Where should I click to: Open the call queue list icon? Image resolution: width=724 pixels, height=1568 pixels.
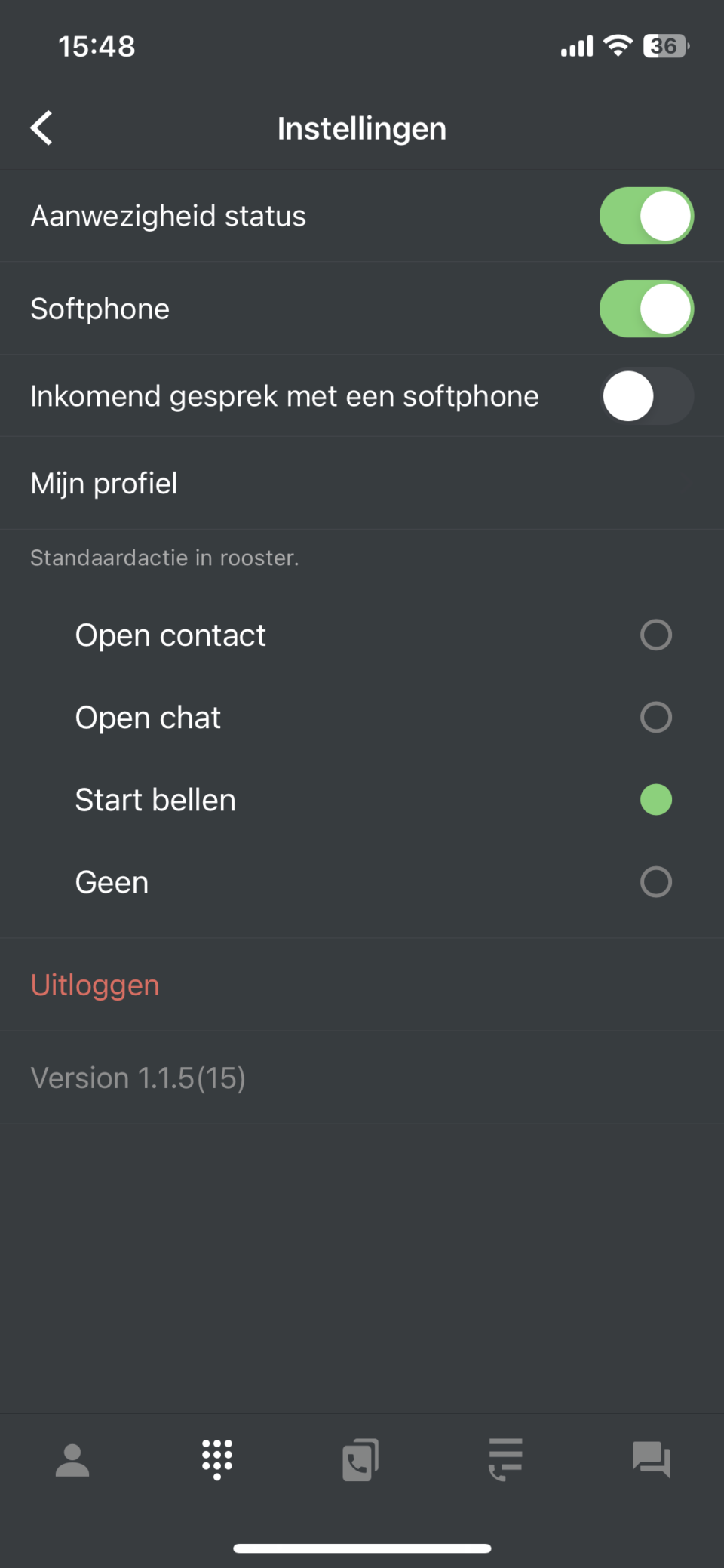(504, 1459)
